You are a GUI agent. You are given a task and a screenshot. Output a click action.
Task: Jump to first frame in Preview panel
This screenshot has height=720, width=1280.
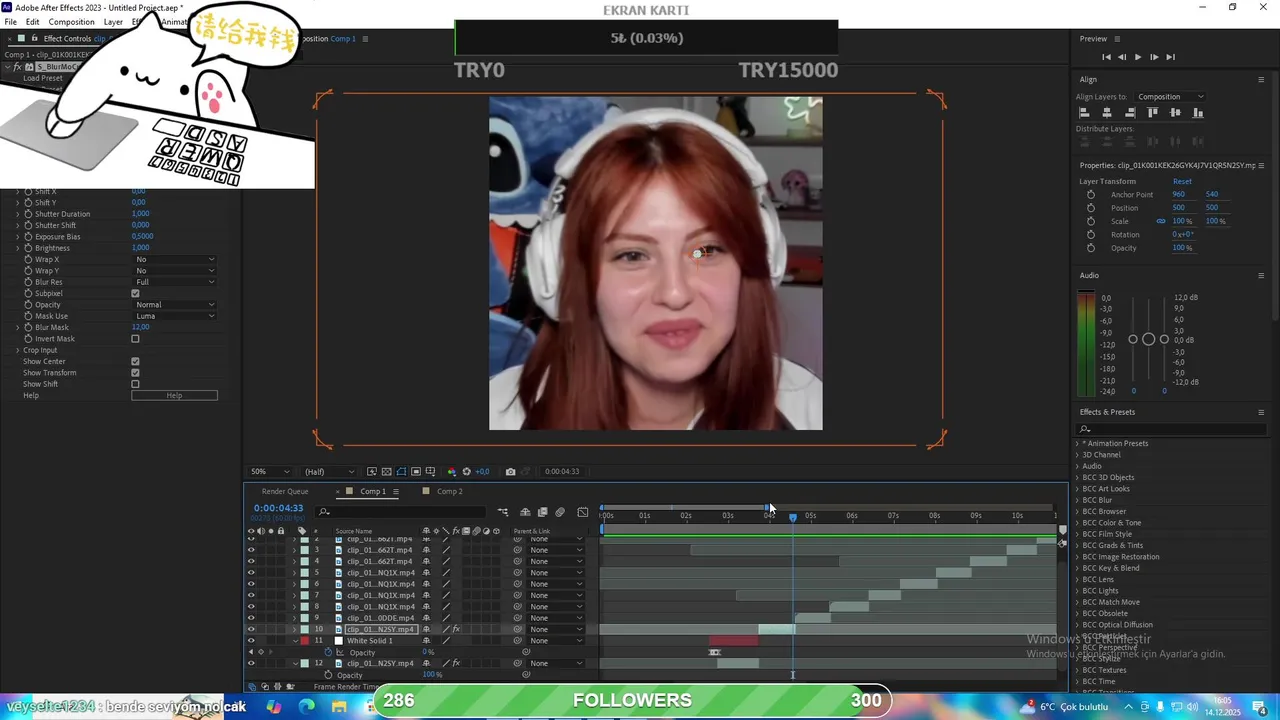(x=1106, y=57)
